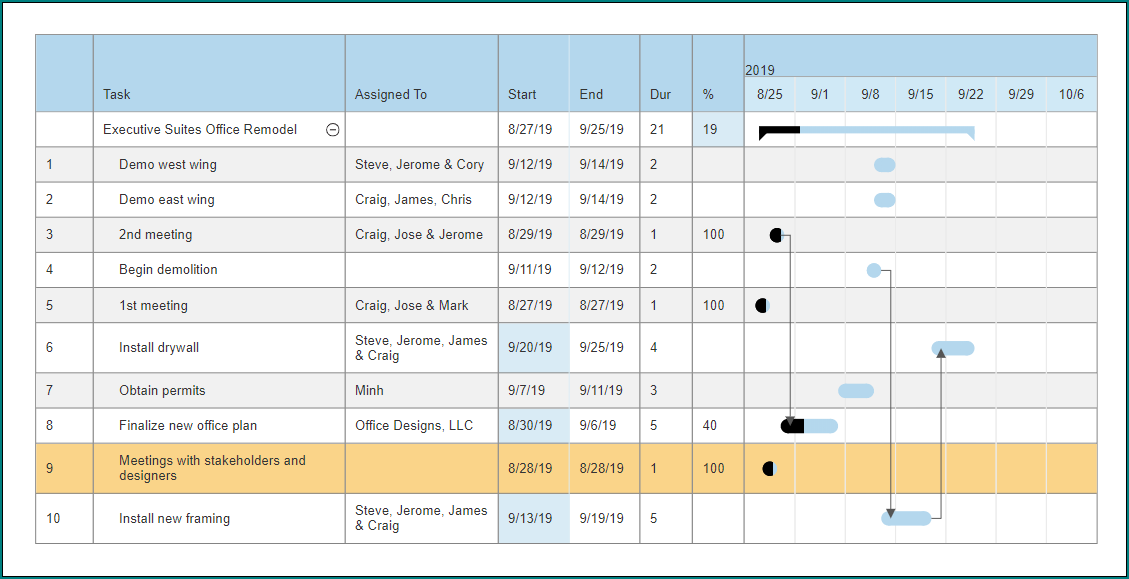Select highlighted row number 9
This screenshot has width=1129, height=579.
coord(64,468)
